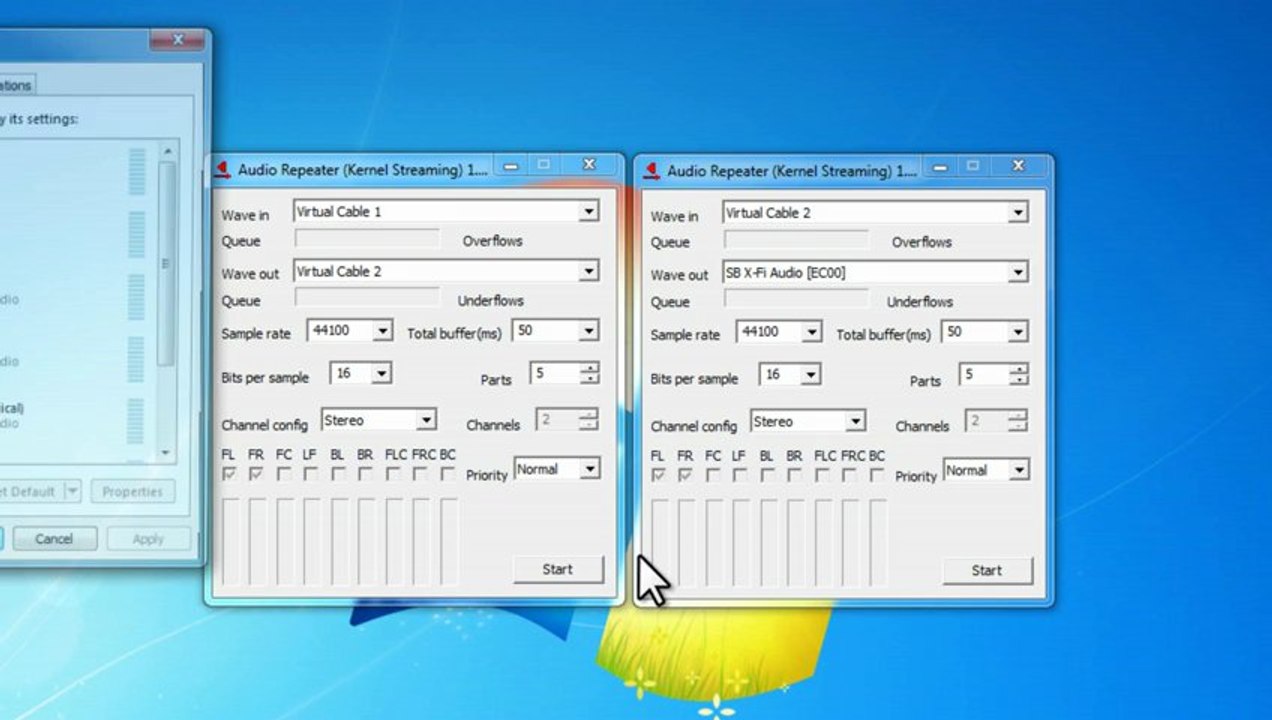
Task: Click Properties button in Sound dialog
Action: tap(133, 492)
